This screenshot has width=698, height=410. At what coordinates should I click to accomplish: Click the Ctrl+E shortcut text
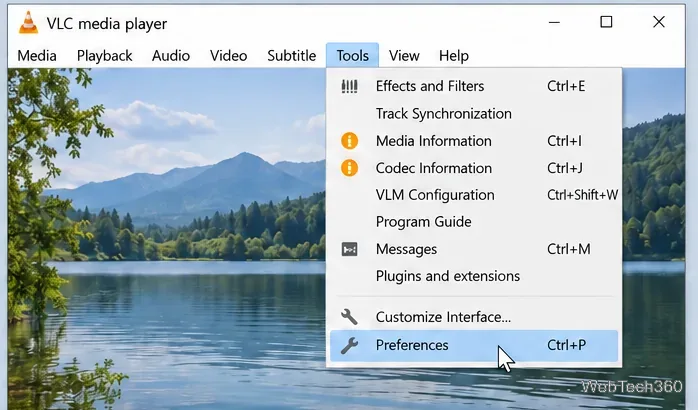566,86
